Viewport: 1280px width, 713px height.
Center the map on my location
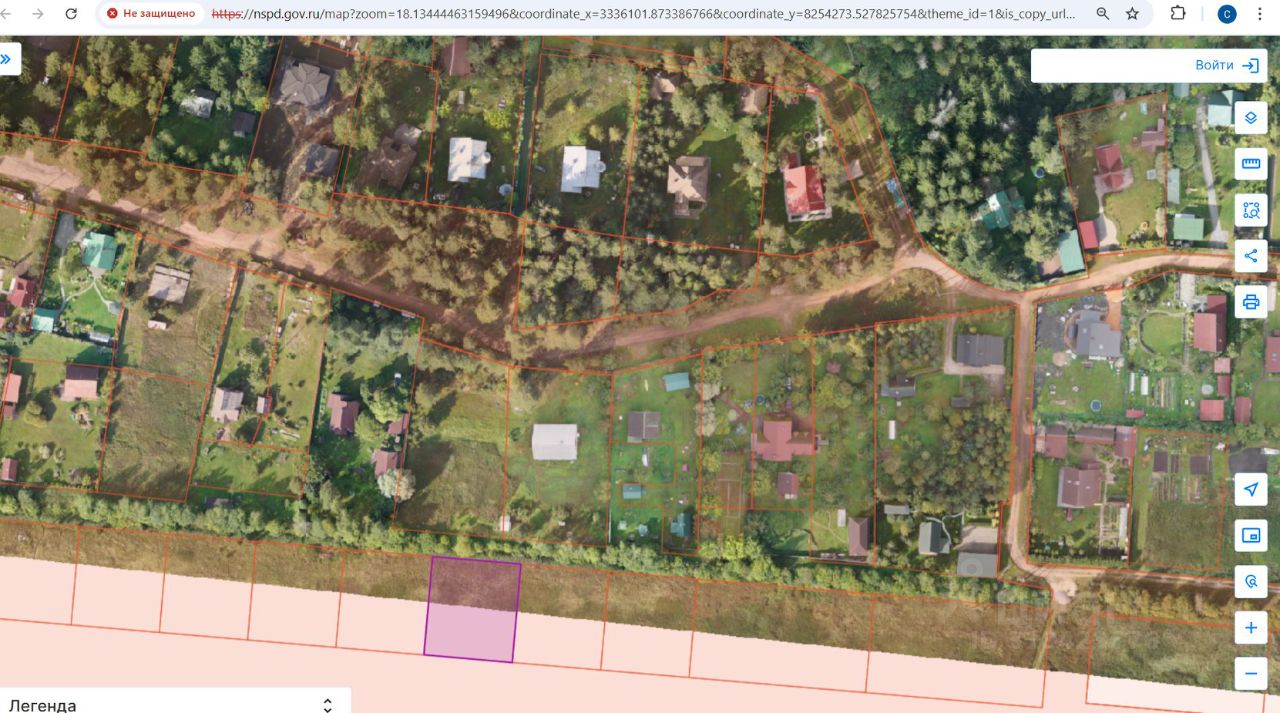pyautogui.click(x=1251, y=489)
